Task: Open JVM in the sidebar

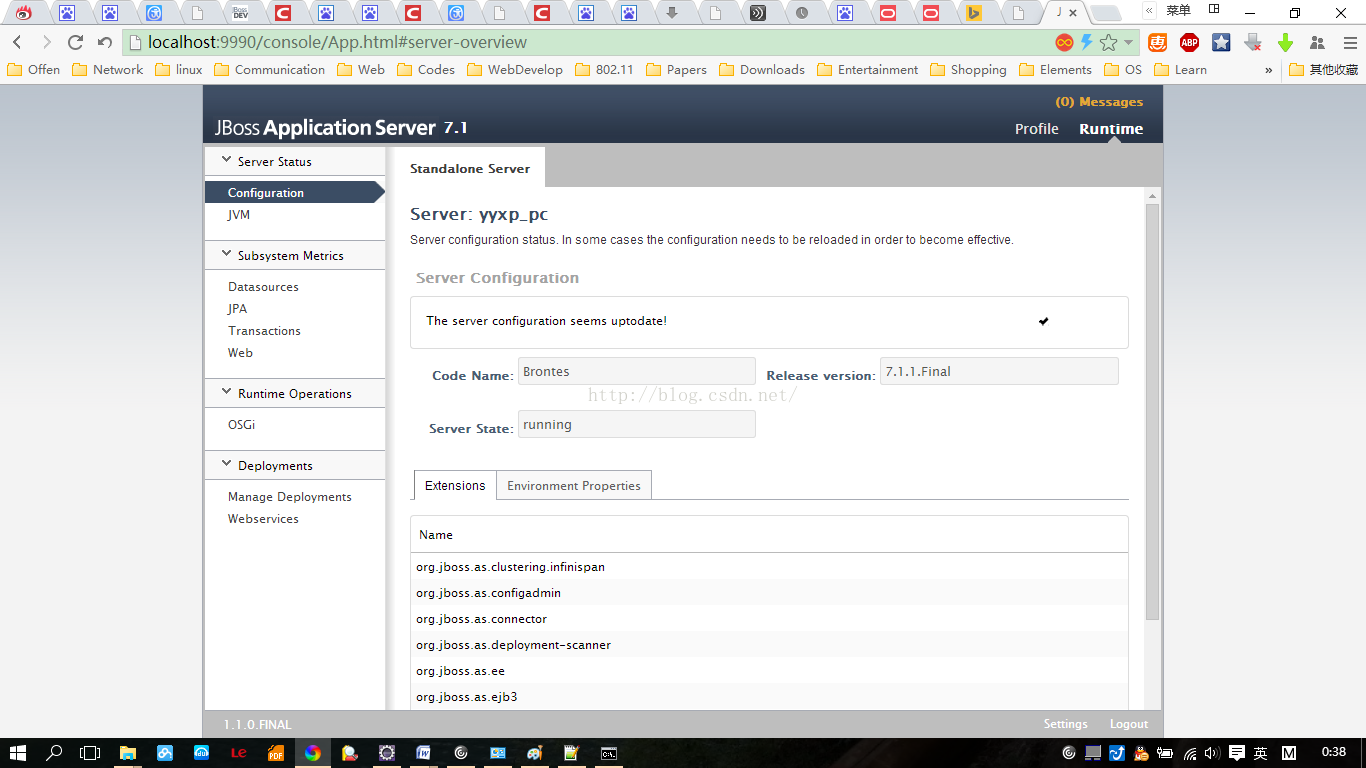Action: coord(239,214)
